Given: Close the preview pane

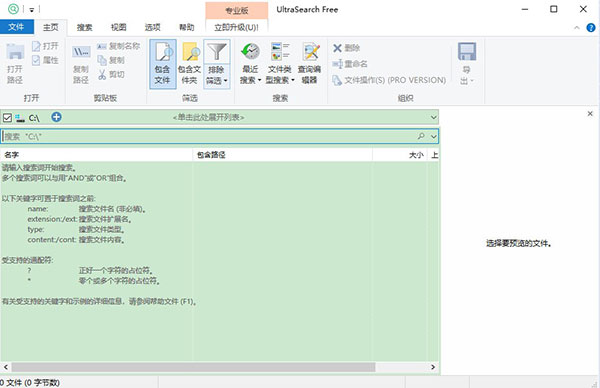Looking at the screenshot, I should (590, 114).
